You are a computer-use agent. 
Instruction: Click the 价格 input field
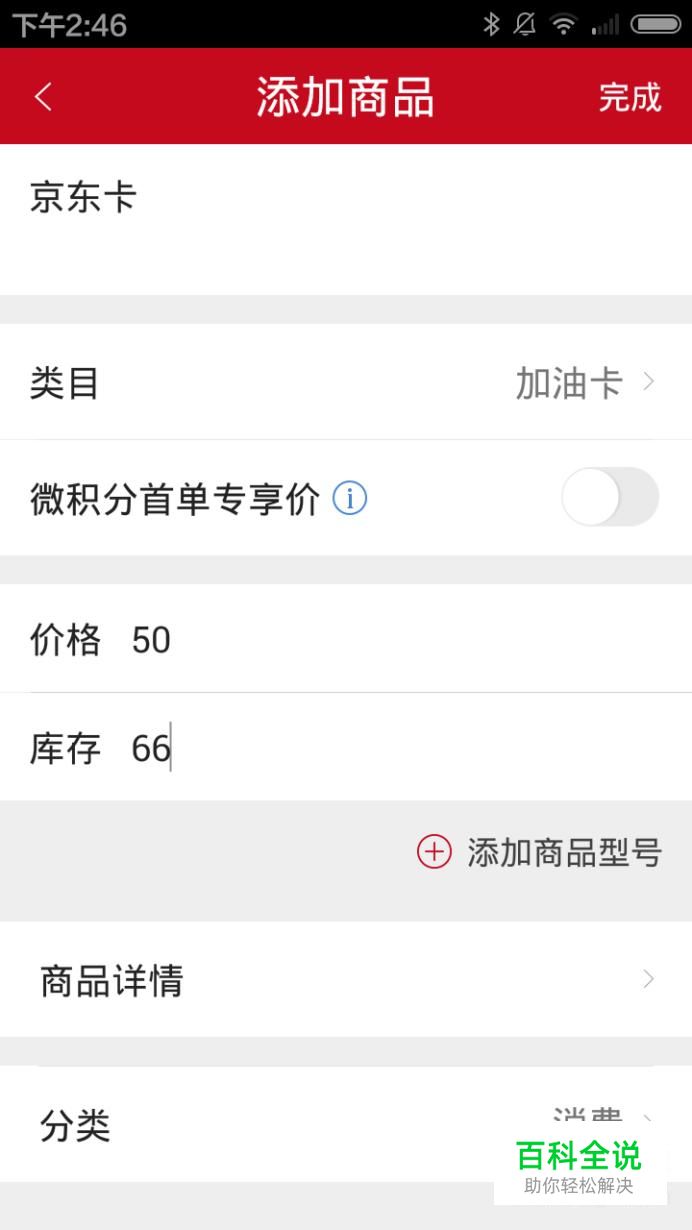pyautogui.click(x=400, y=639)
